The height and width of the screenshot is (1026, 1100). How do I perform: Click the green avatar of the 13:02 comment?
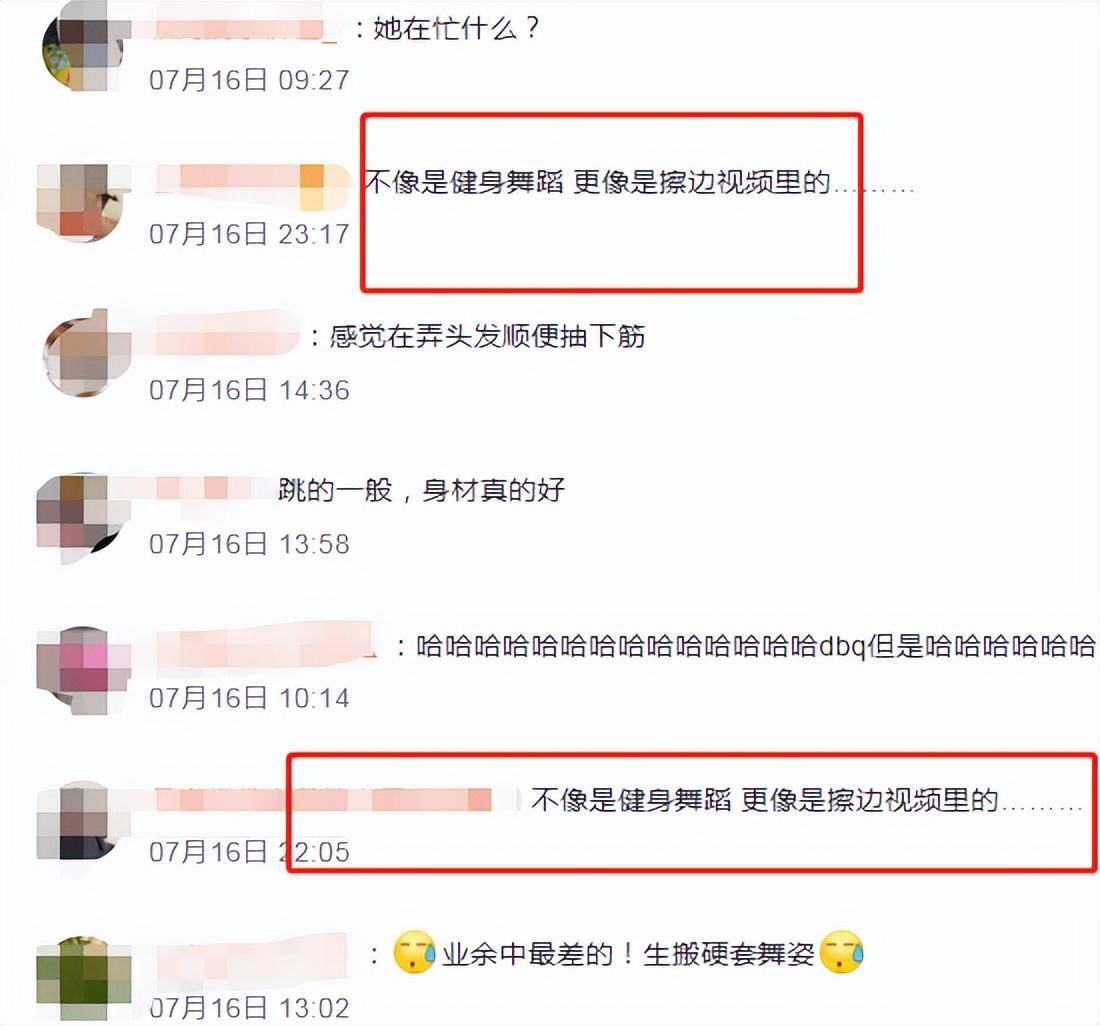click(x=83, y=978)
